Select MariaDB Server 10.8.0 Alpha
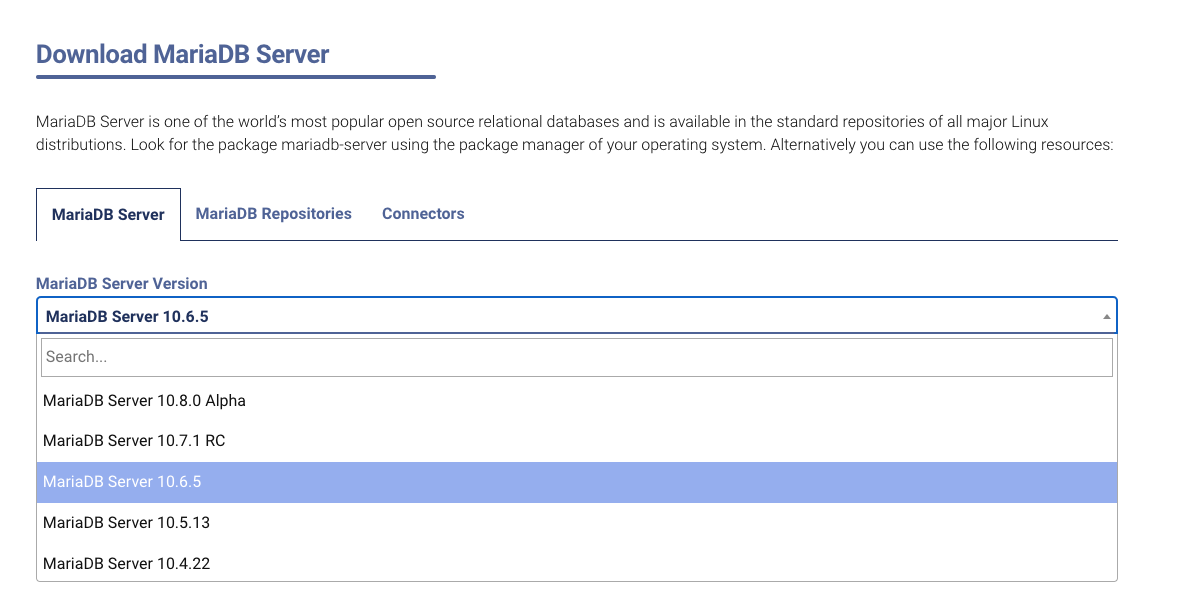This screenshot has height=611, width=1189. pyautogui.click(x=576, y=401)
